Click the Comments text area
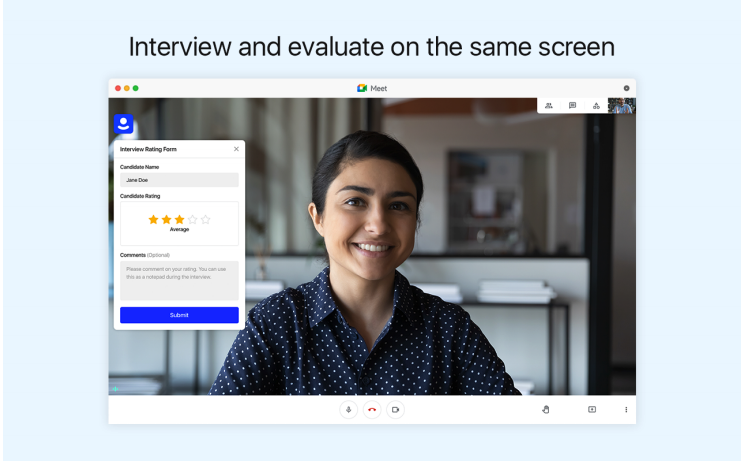The width and height of the screenshot is (744, 465). pos(179,280)
